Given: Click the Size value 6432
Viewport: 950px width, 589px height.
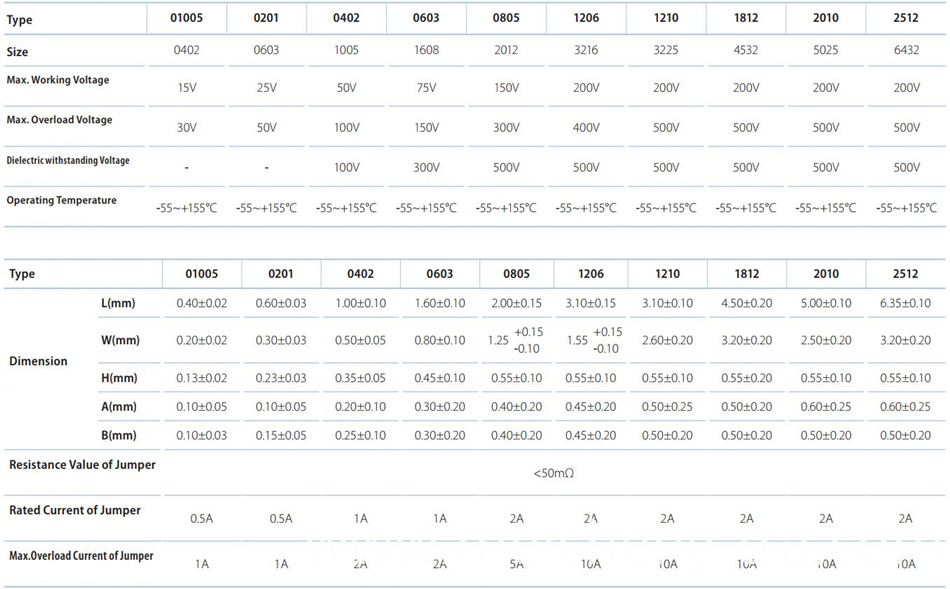Looking at the screenshot, I should tap(906, 50).
